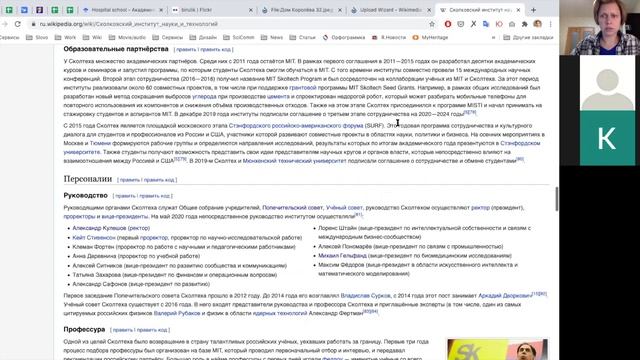Open the Владислав Сурков link
The height and width of the screenshot is (360, 640).
coord(365,296)
